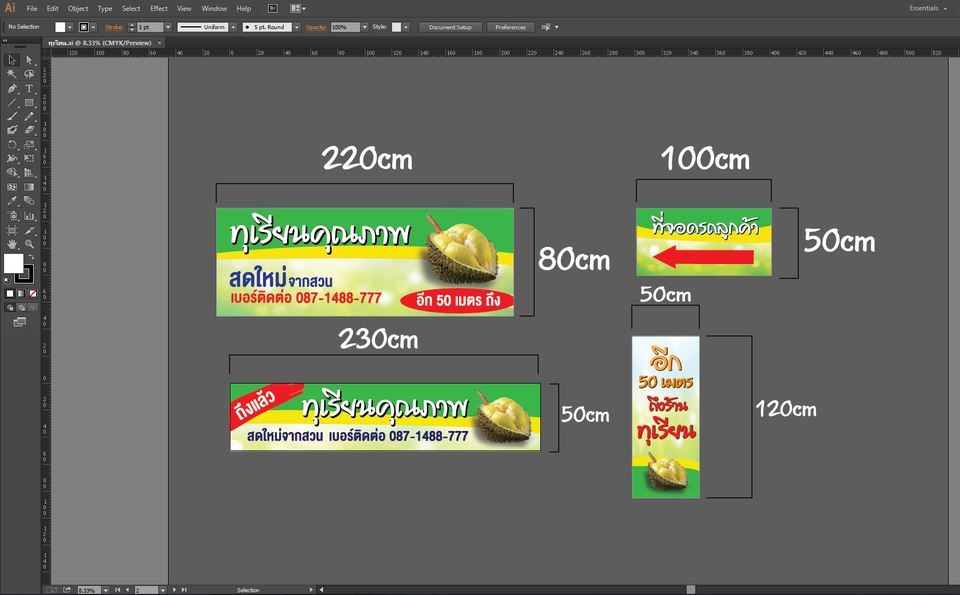Open the Effect menu
Screen dimensions: 960x595
point(159,8)
